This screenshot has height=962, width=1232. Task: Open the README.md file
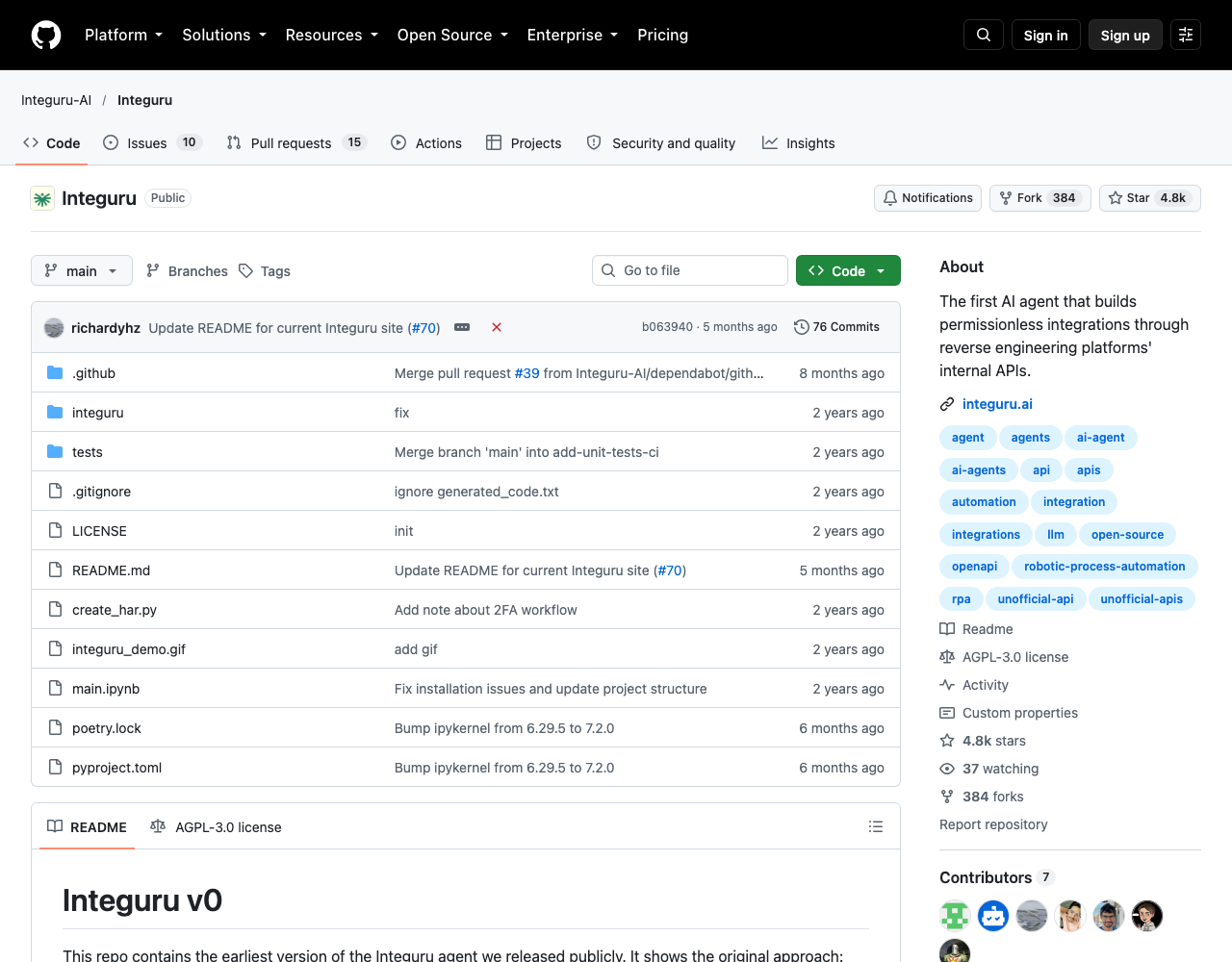[x=111, y=570]
